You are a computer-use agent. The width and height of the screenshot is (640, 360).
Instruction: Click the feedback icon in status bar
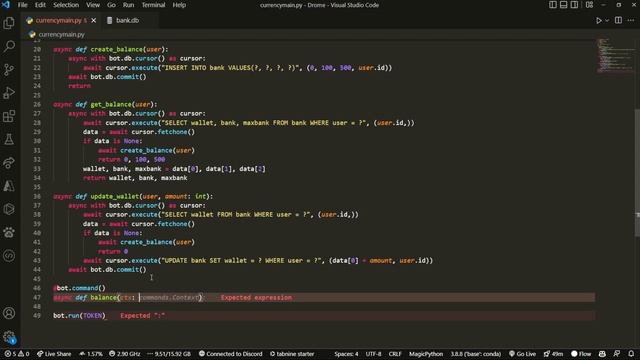(617, 354)
